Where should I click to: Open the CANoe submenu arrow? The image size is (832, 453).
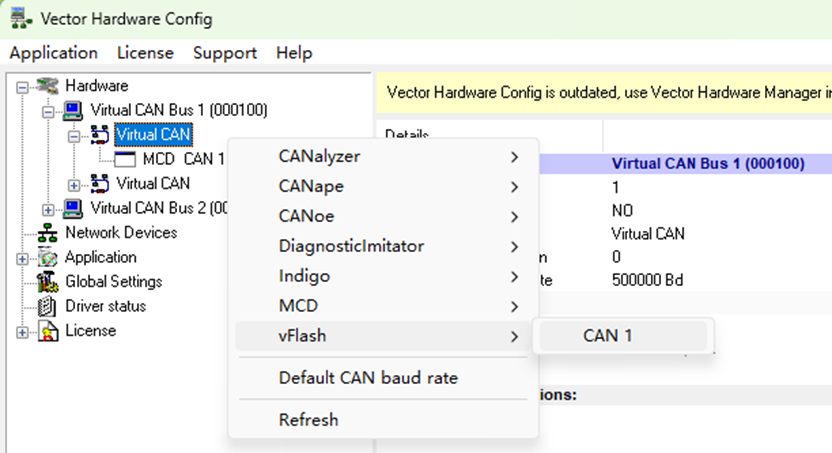tap(514, 216)
